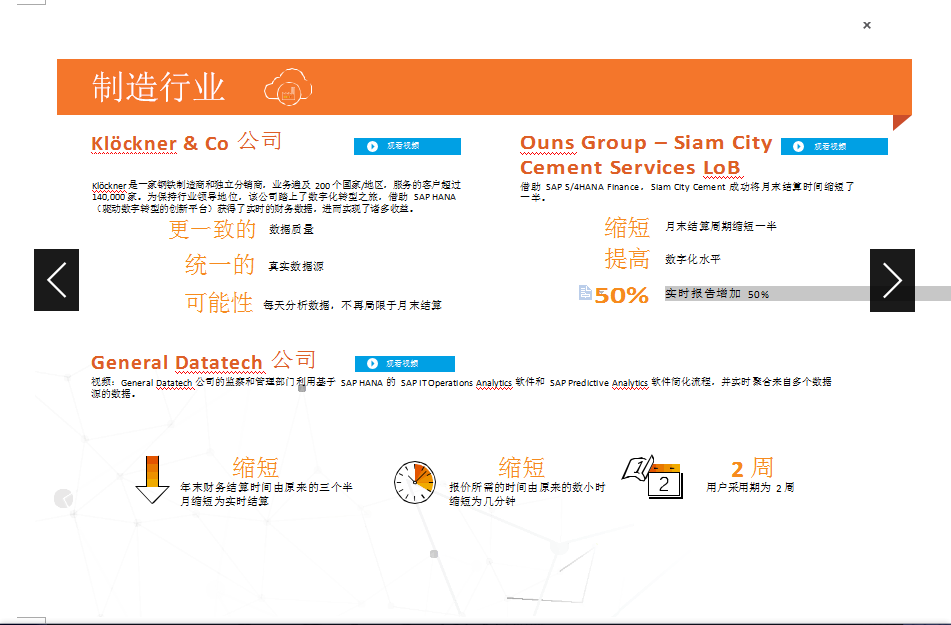Click the 统一的 orange text
Viewport: 951px width, 625px height.
click(x=220, y=265)
